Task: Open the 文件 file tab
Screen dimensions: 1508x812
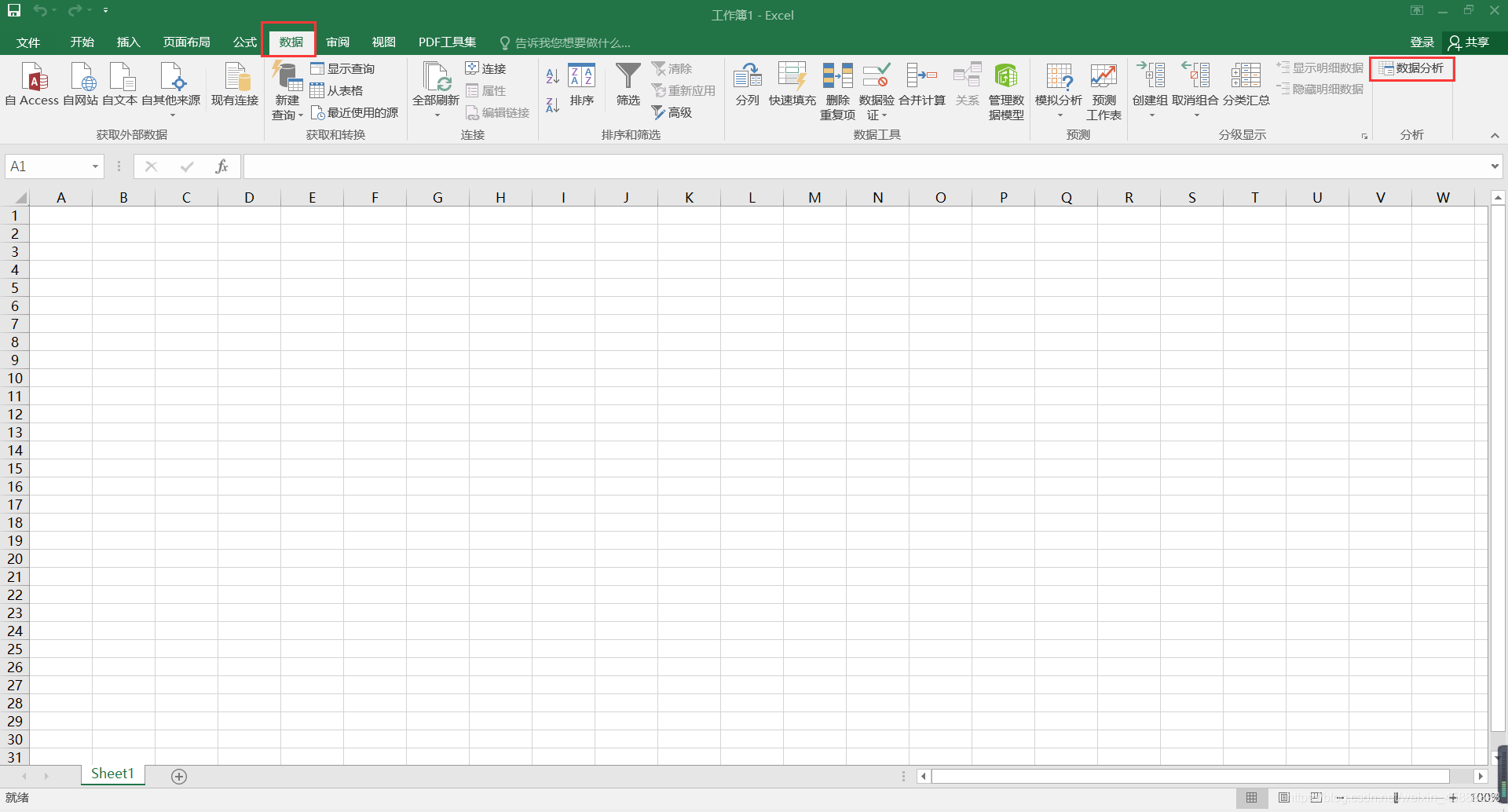Action: (28, 42)
